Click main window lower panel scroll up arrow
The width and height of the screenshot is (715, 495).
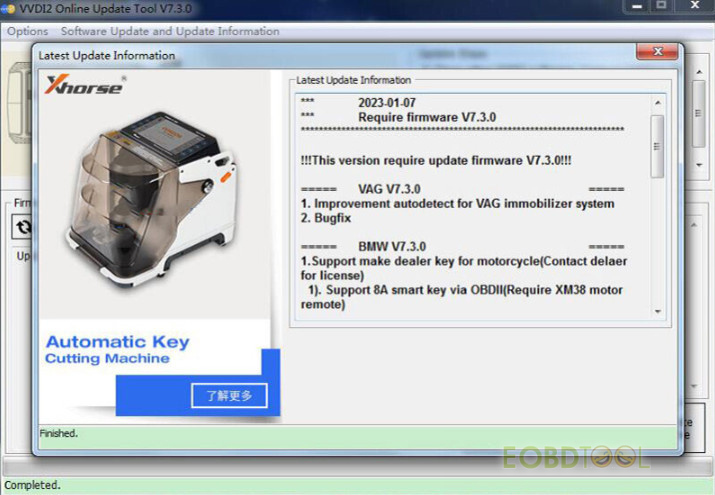coord(694,224)
